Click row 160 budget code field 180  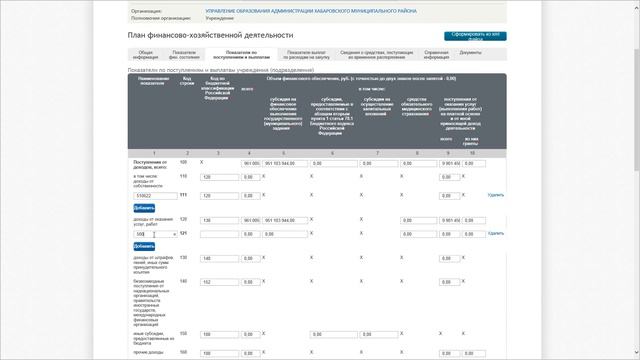click(x=220, y=353)
